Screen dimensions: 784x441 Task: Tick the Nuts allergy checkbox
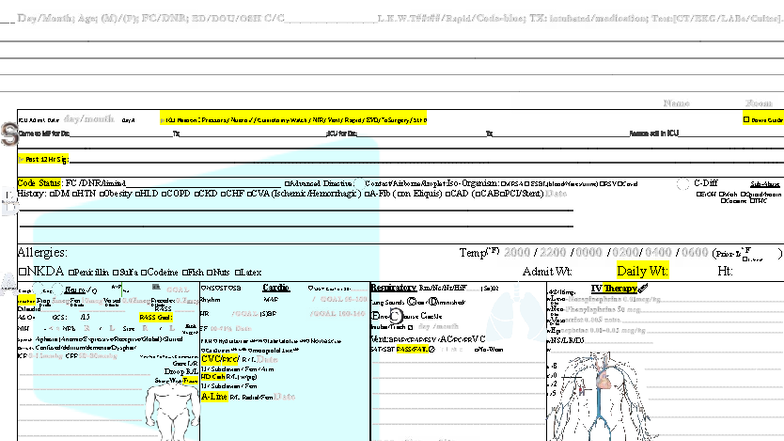click(210, 273)
